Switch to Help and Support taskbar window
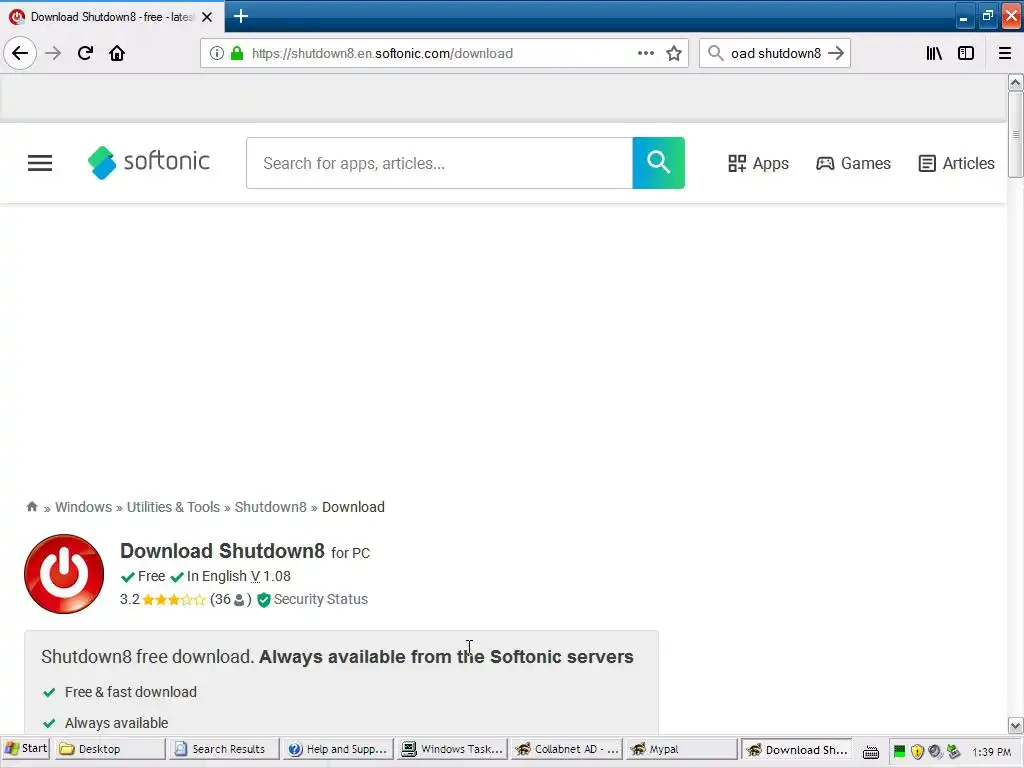Screen dimensions: 1024x768 (x=338, y=749)
